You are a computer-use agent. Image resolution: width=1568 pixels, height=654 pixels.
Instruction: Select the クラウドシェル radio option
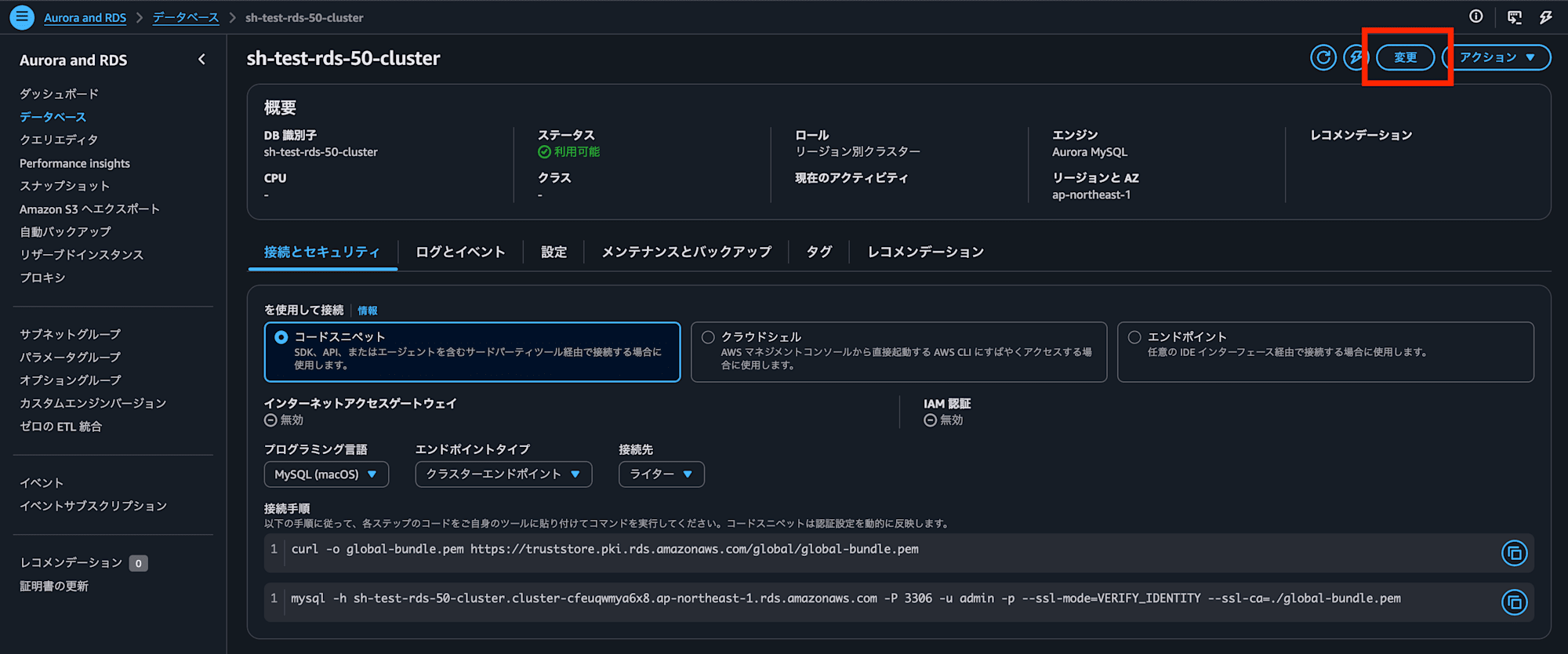[x=708, y=337]
